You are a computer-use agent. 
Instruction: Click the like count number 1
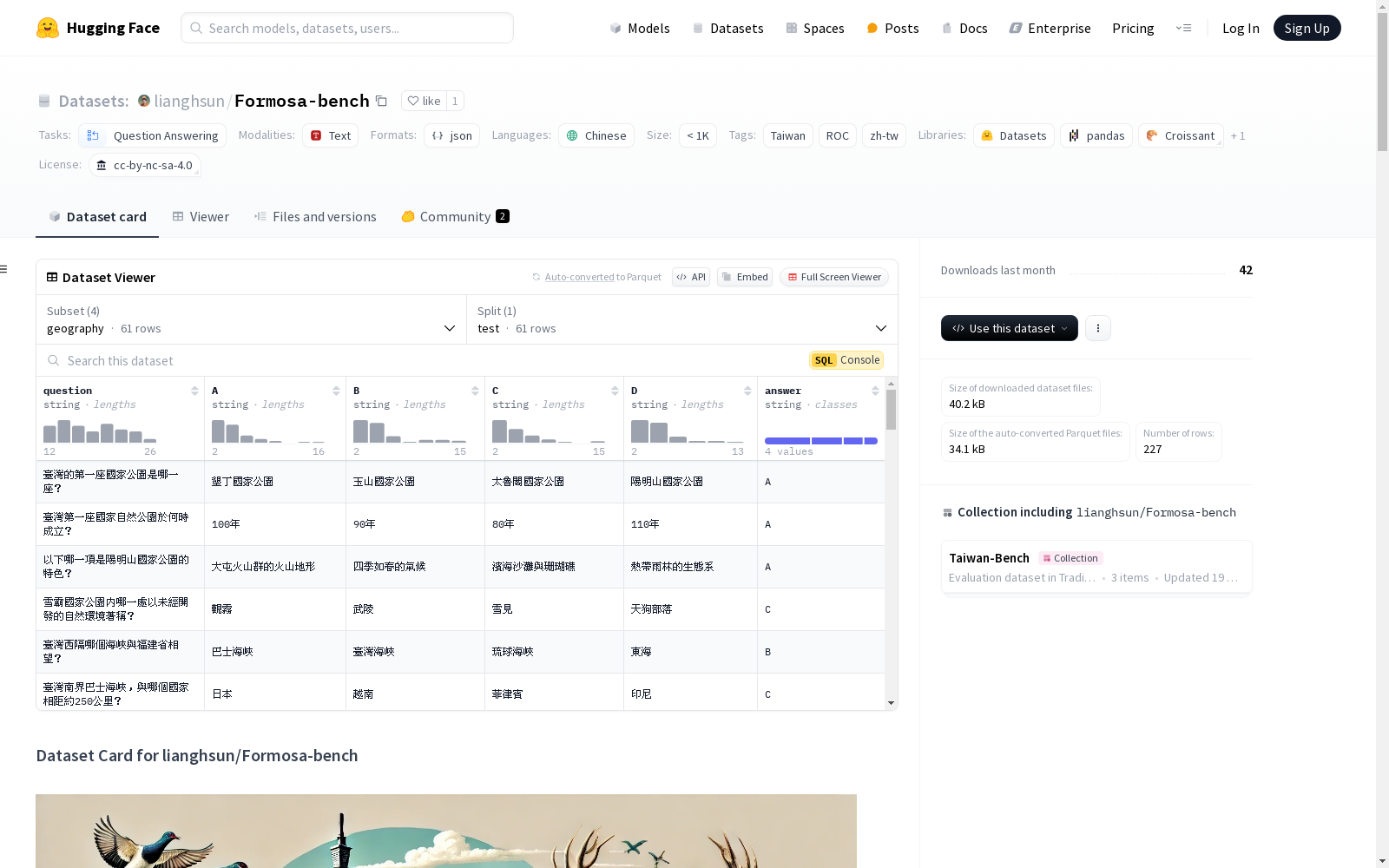tap(455, 101)
